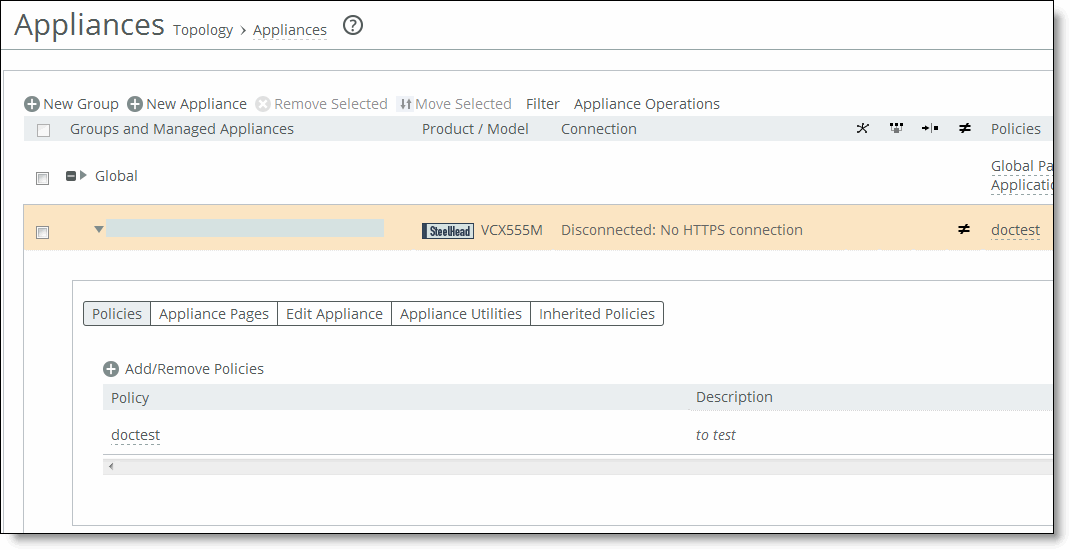The height and width of the screenshot is (550, 1070).
Task: Collapse the Global group minus box
Action: pos(71,176)
